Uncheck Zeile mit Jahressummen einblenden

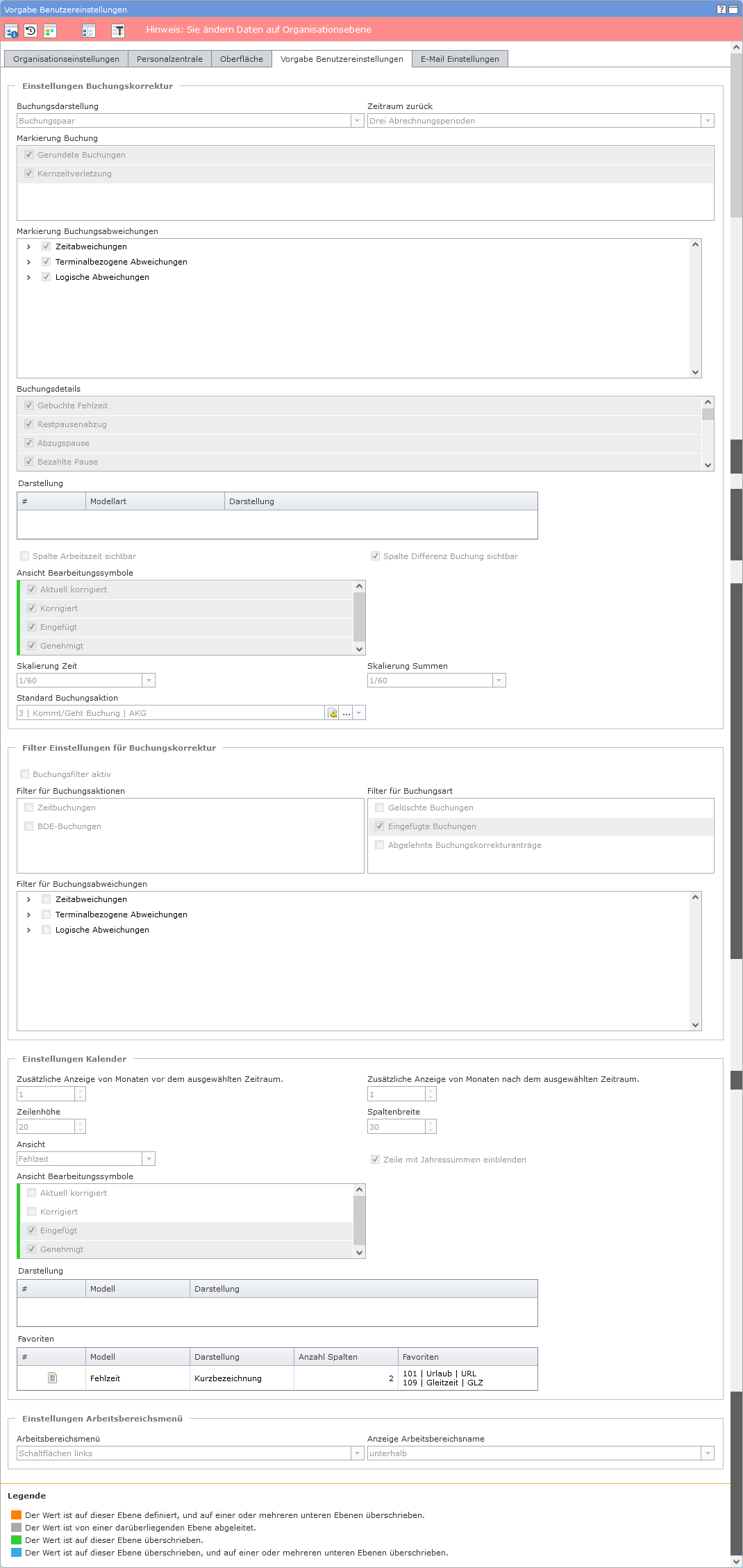376,1160
